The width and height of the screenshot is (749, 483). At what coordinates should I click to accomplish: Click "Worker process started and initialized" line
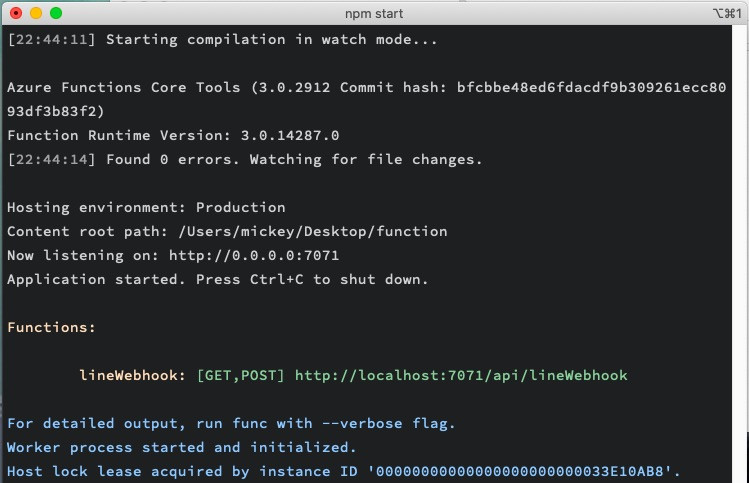(x=182, y=448)
